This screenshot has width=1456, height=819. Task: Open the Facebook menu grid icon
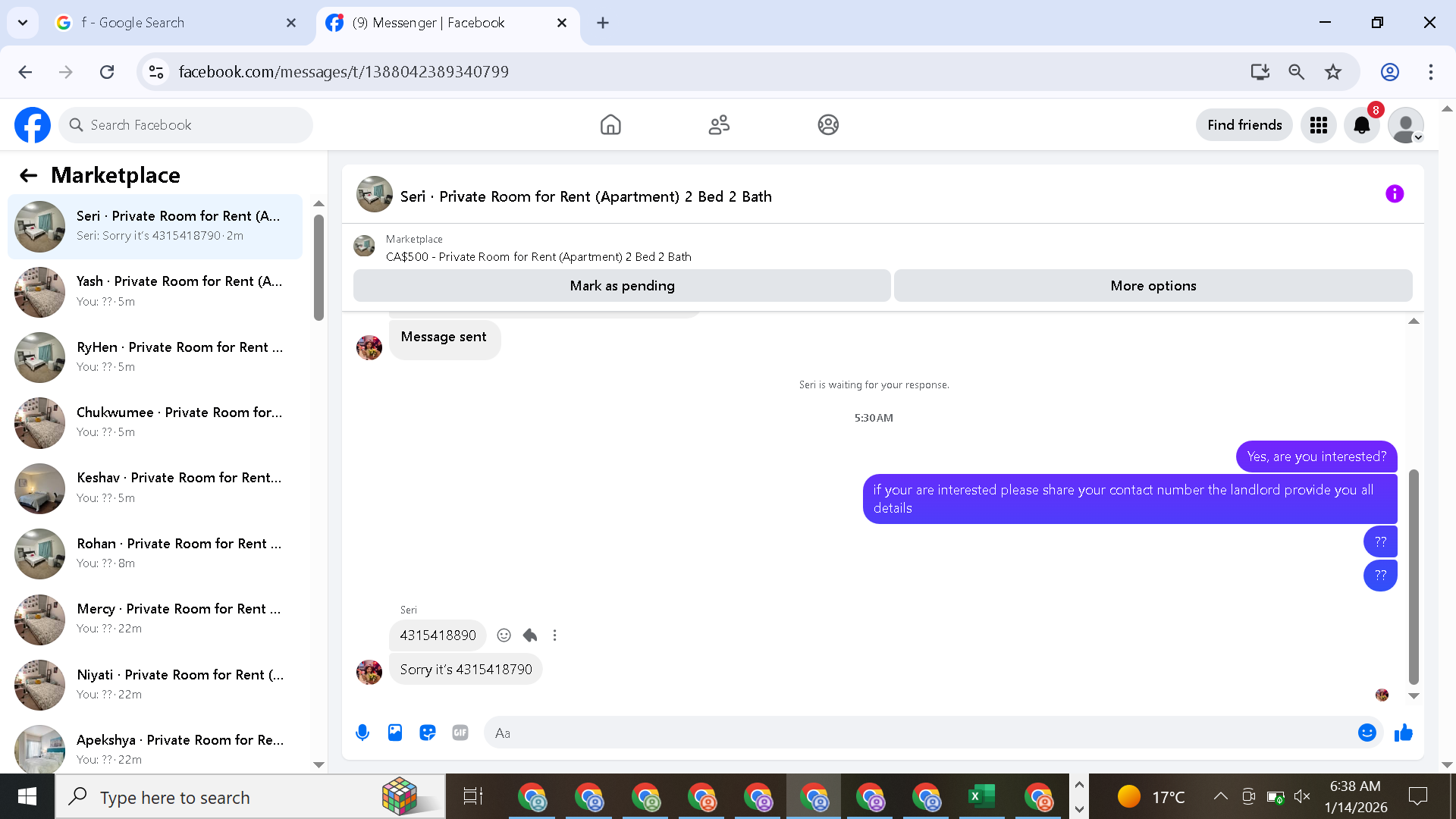(x=1319, y=125)
